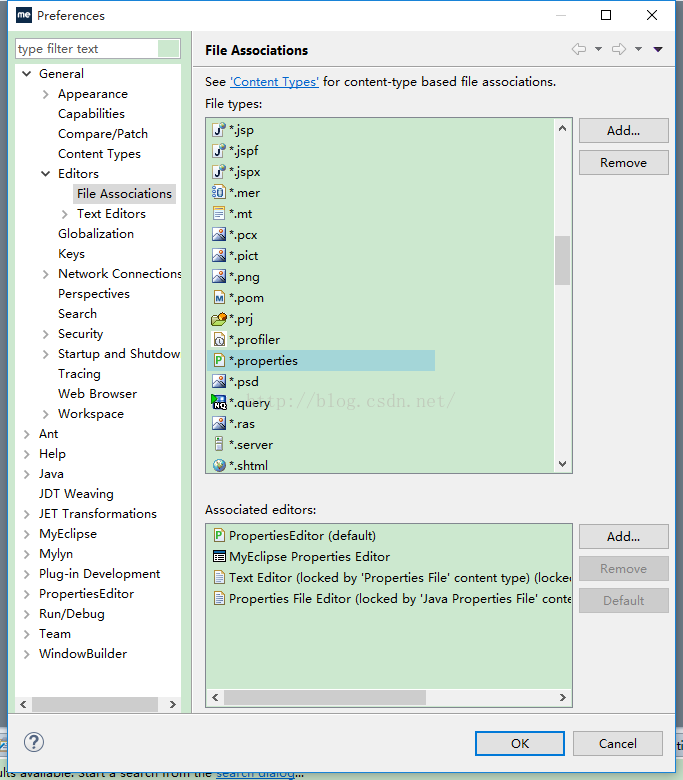This screenshot has width=683, height=780.
Task: Click the PropertiesEditor (default) icon
Action: click(x=219, y=535)
